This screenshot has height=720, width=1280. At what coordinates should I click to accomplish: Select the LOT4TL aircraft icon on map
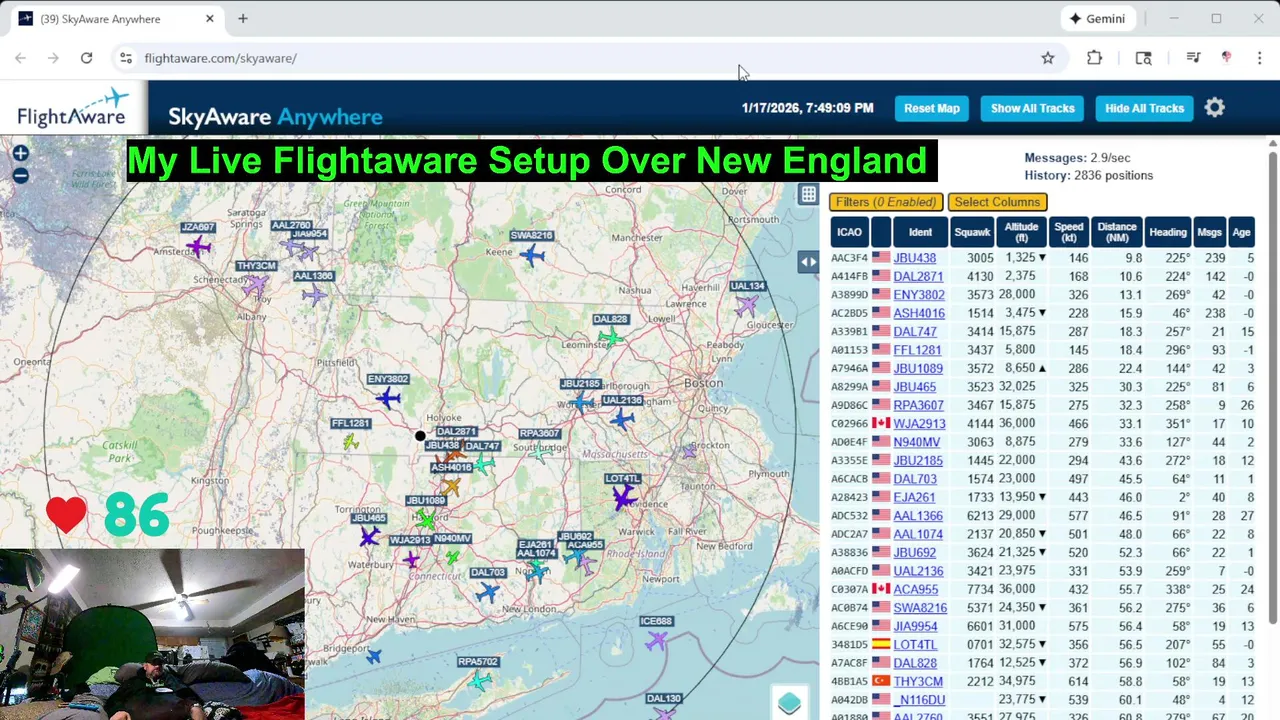click(x=624, y=497)
